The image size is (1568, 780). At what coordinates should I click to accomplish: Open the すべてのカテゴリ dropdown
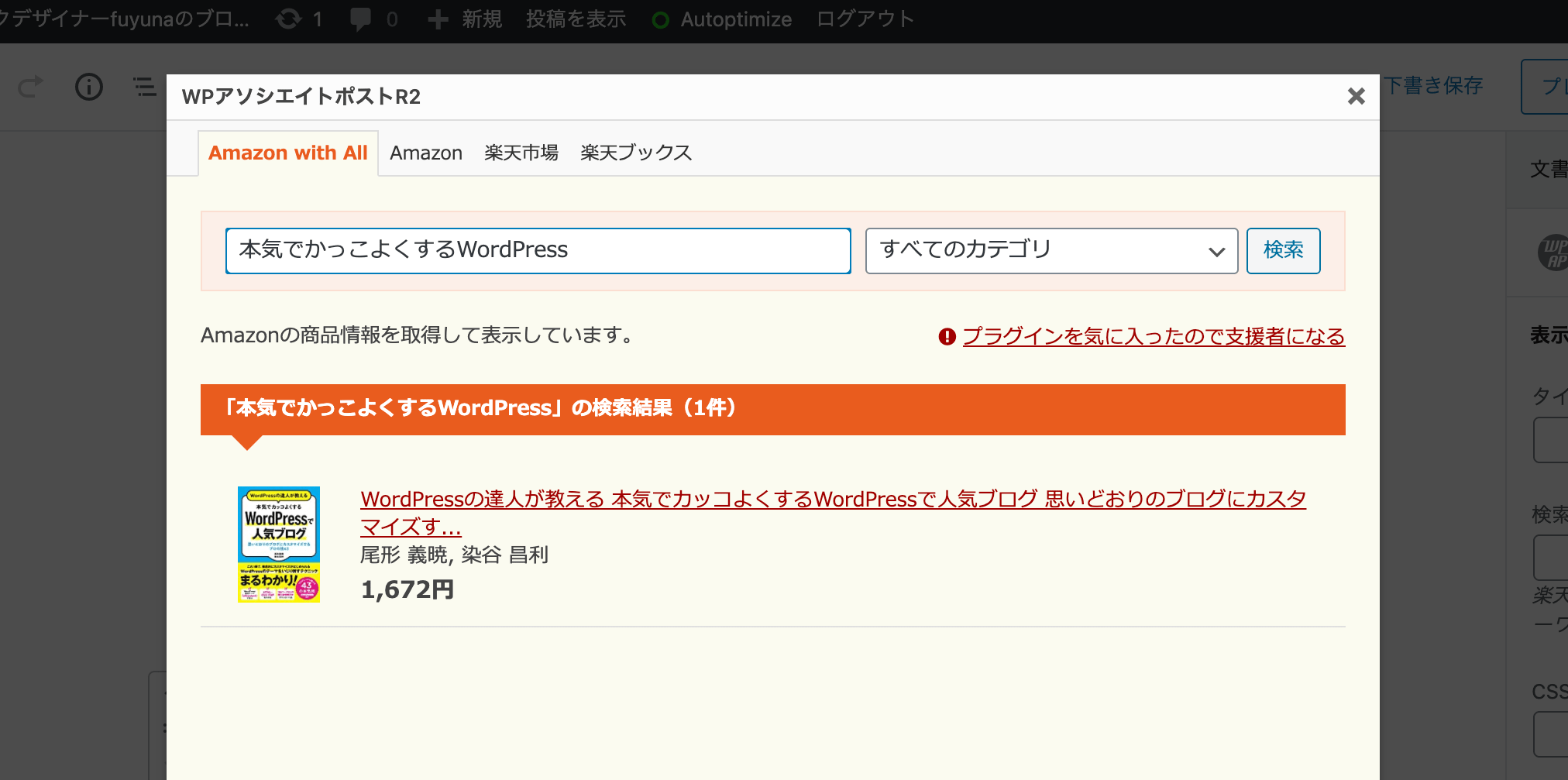(x=1051, y=250)
